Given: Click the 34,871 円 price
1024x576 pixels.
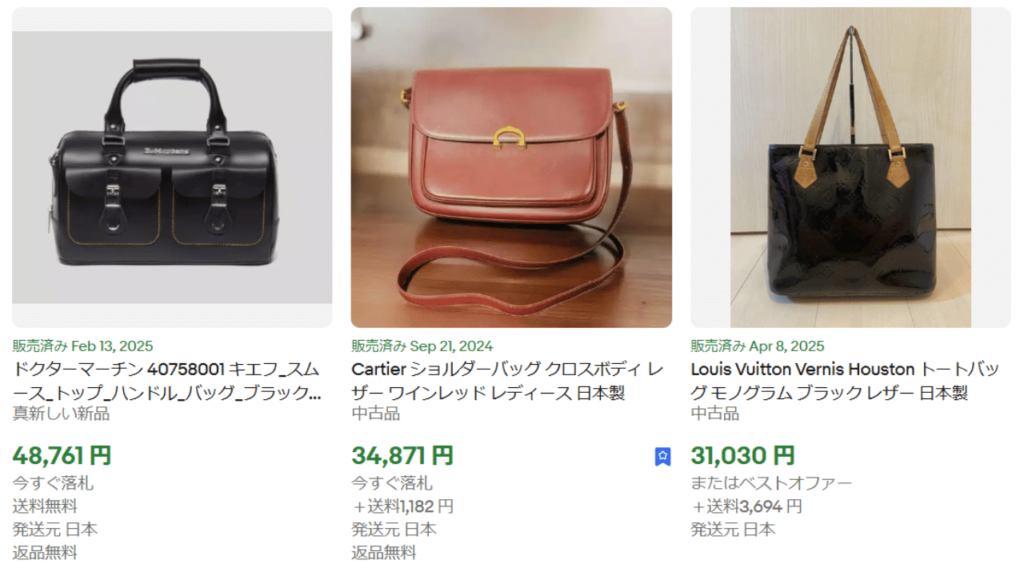Looking at the screenshot, I should coord(402,455).
